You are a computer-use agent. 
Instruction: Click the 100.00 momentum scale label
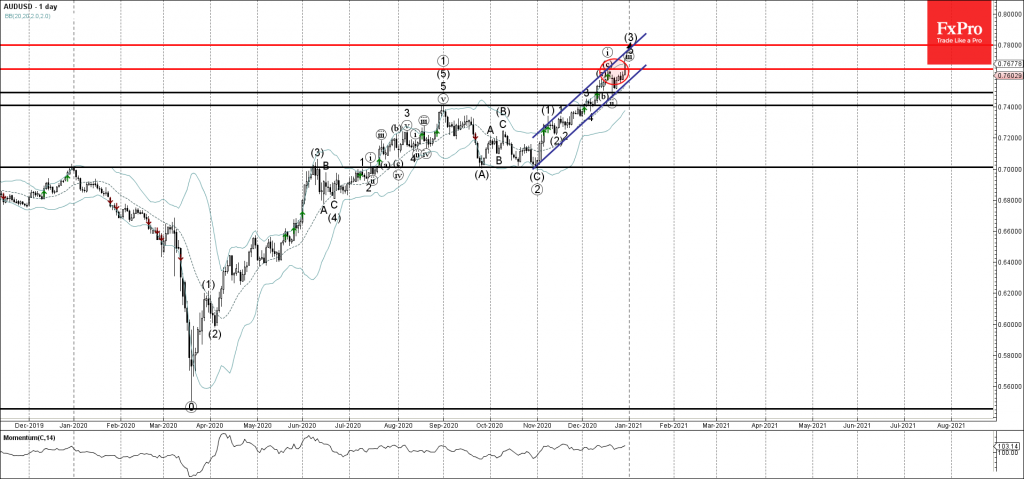tap(1006, 453)
